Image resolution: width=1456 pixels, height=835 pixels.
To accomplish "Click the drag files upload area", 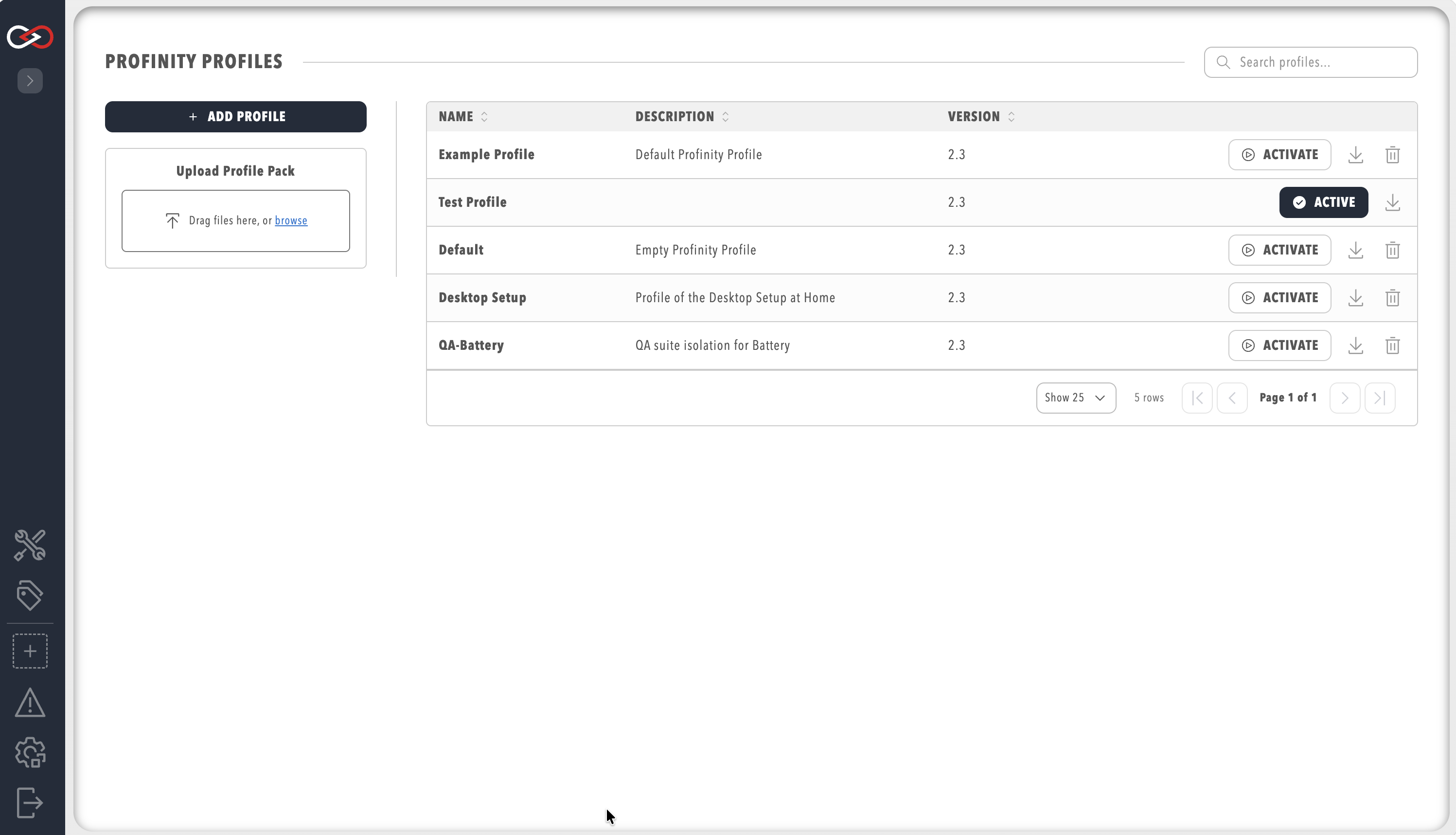I will [x=235, y=221].
